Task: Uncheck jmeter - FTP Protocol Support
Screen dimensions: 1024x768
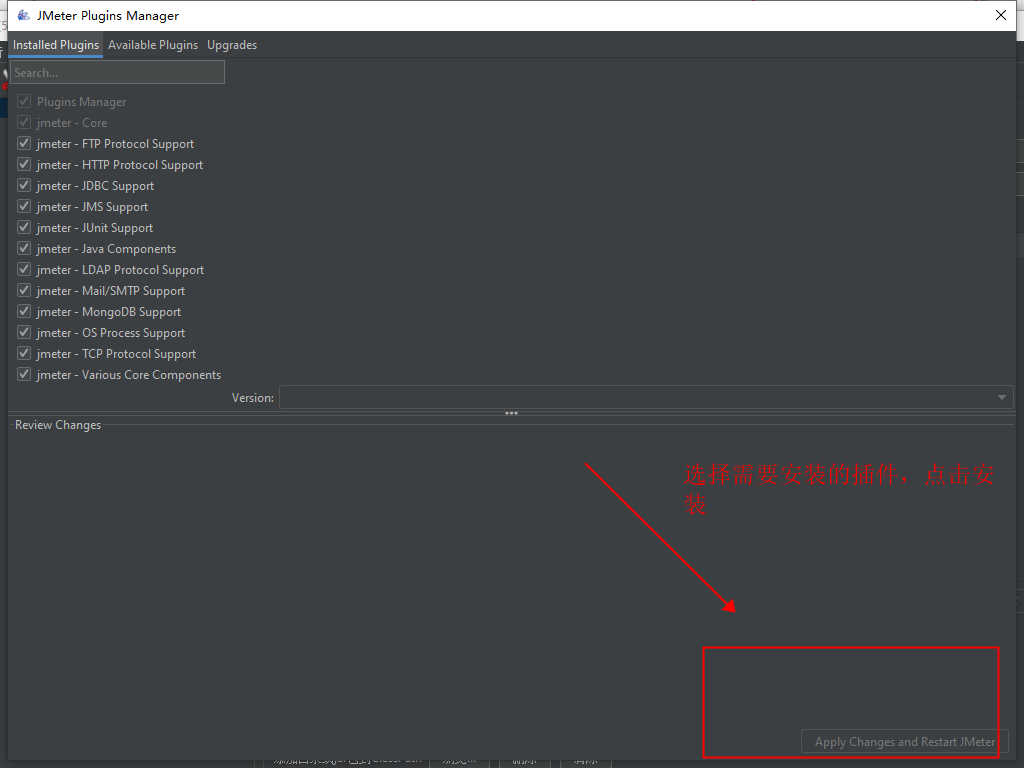Action: click(24, 143)
